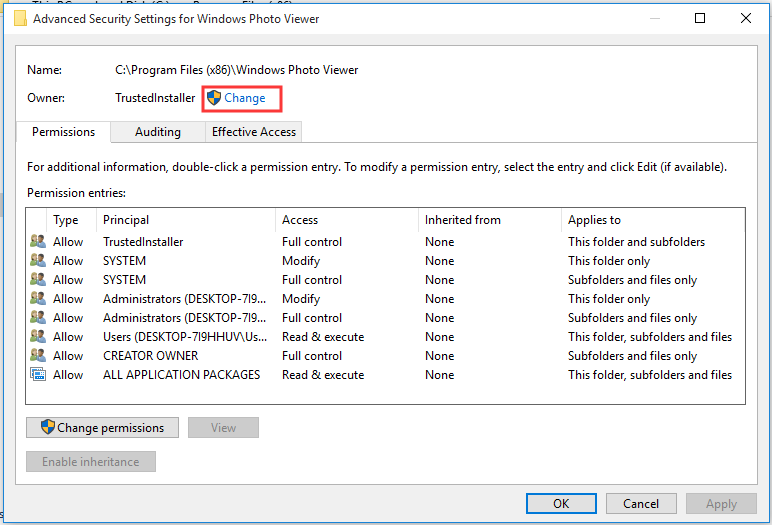
Task: Change the owner from TrustedInstaller
Action: click(x=244, y=98)
